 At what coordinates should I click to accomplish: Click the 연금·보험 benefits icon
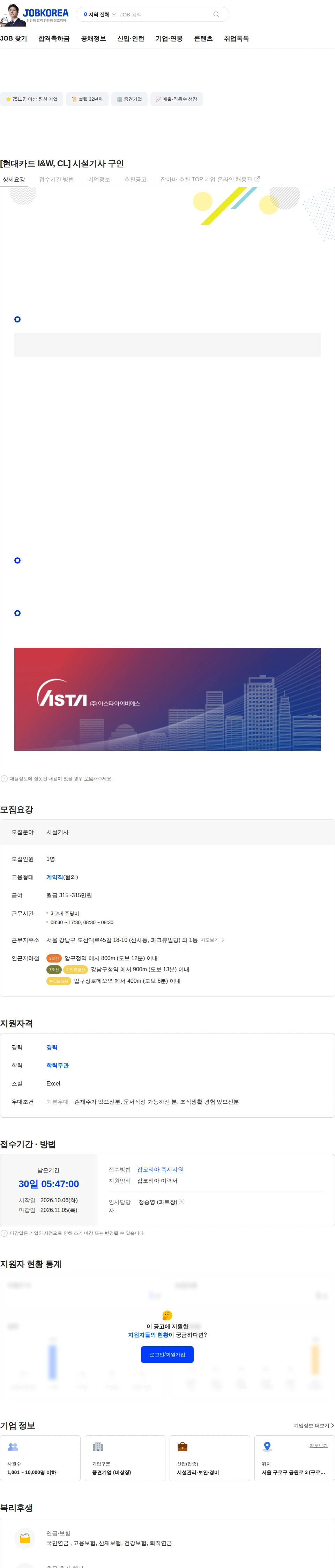pos(25,1538)
